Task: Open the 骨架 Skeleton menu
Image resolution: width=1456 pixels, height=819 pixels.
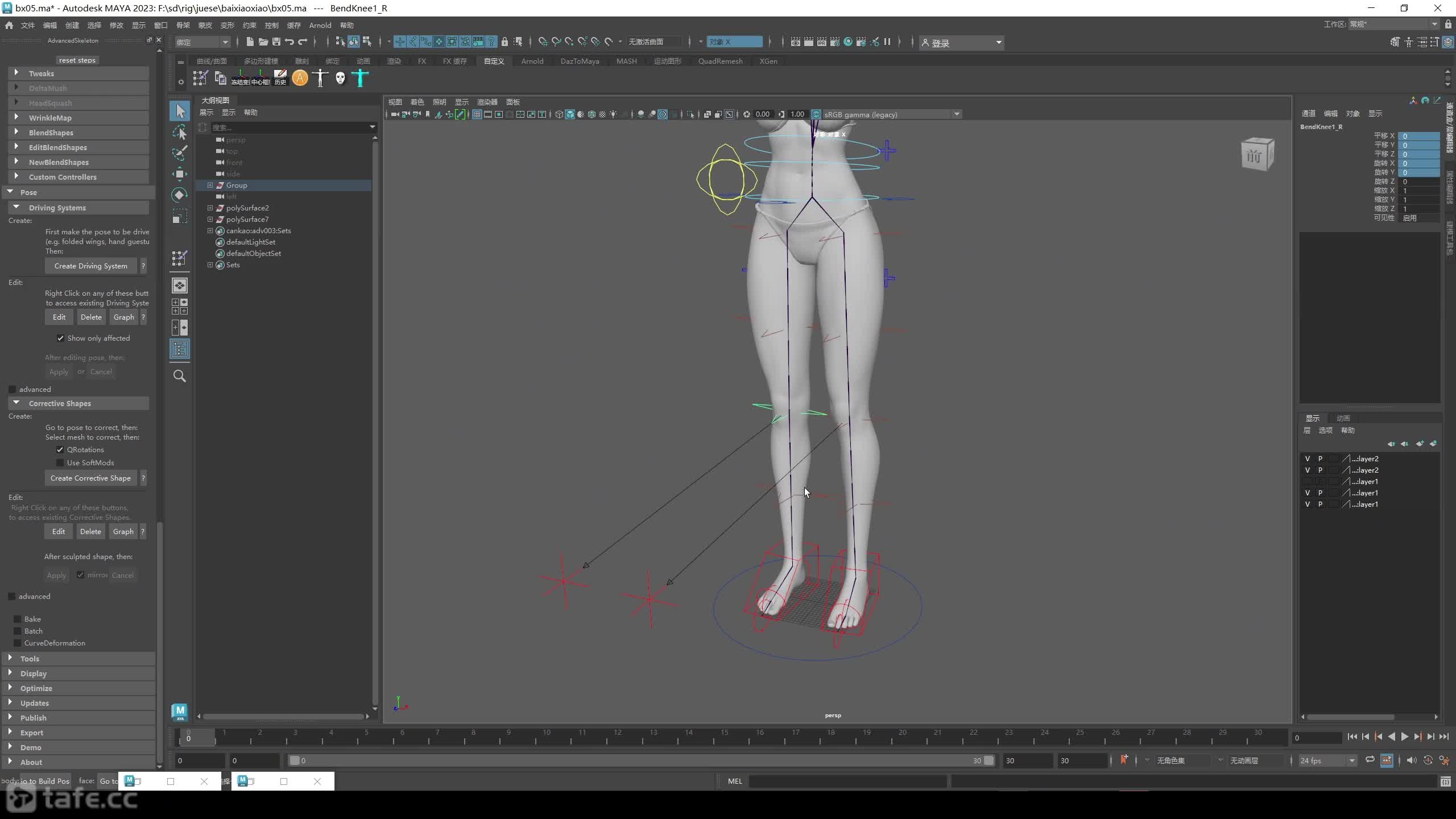Action: coord(183,25)
